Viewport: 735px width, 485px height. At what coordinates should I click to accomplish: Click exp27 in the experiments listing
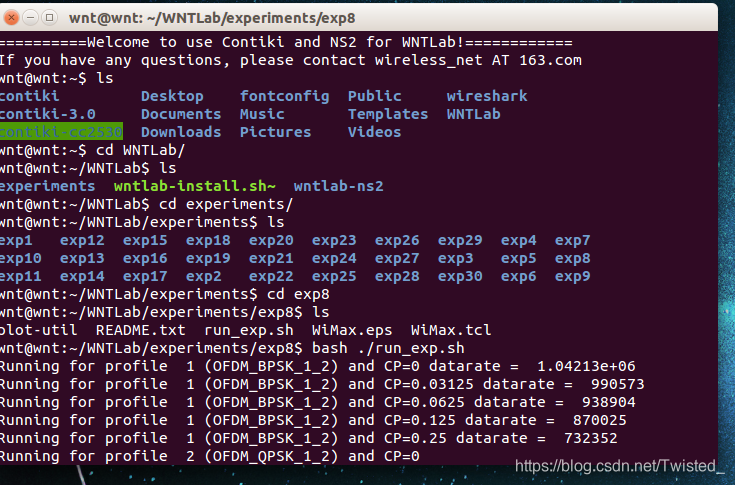coord(397,259)
